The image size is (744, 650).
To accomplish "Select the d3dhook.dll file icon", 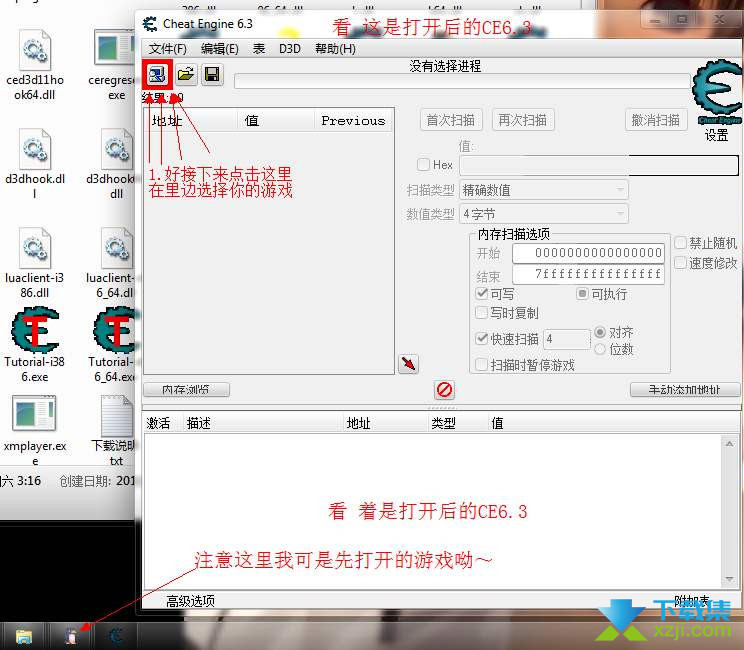I will point(35,149).
